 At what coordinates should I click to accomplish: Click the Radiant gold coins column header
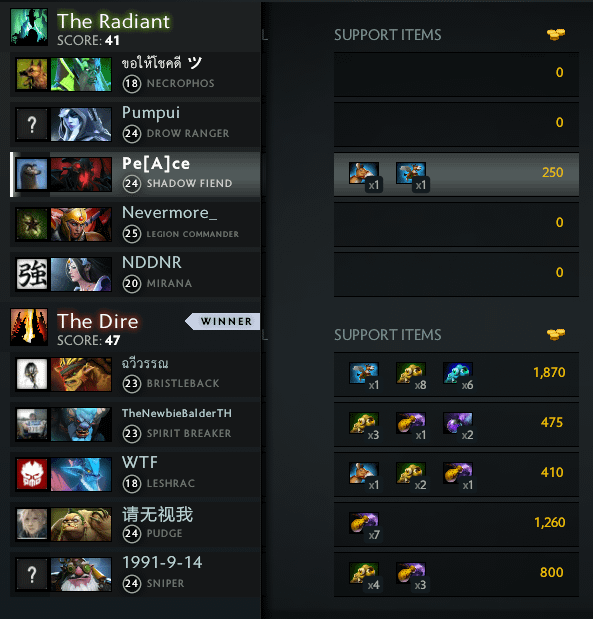[556, 35]
